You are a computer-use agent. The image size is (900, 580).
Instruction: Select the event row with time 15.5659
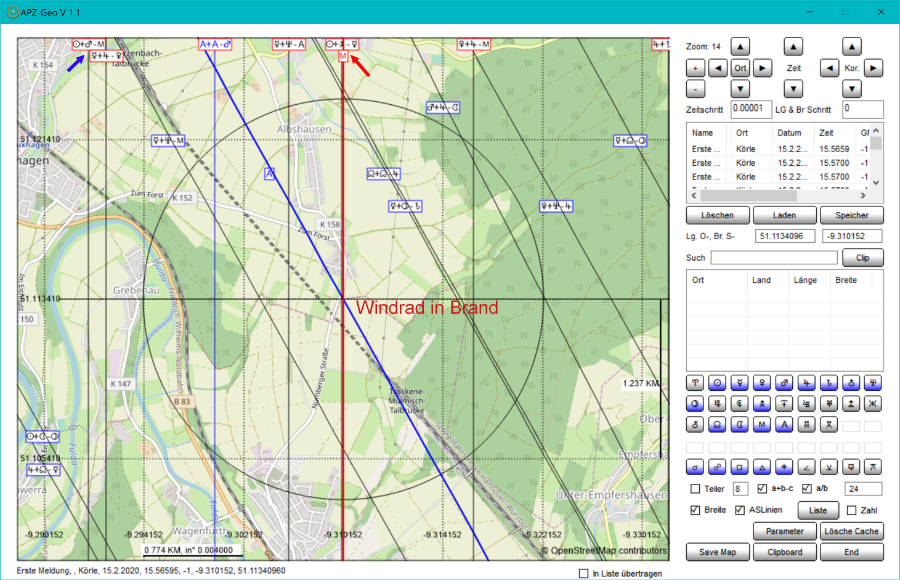tap(778, 149)
